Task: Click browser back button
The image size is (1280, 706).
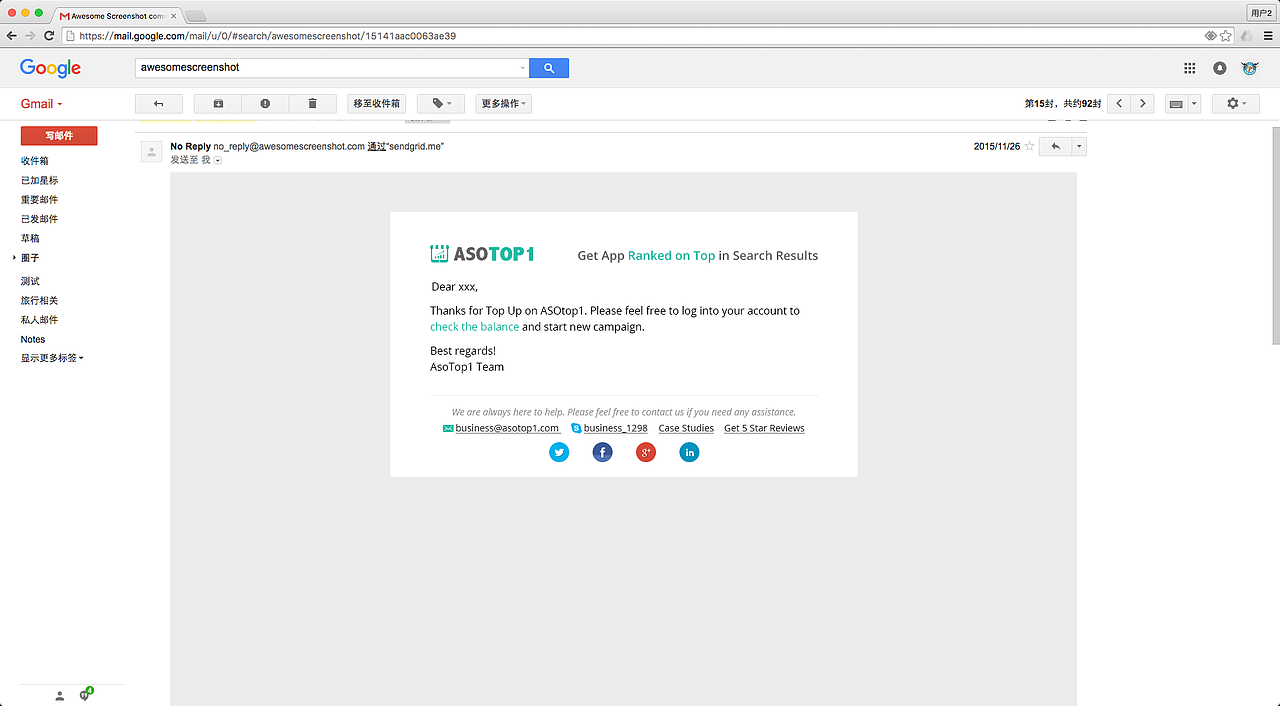Action: click(12, 36)
